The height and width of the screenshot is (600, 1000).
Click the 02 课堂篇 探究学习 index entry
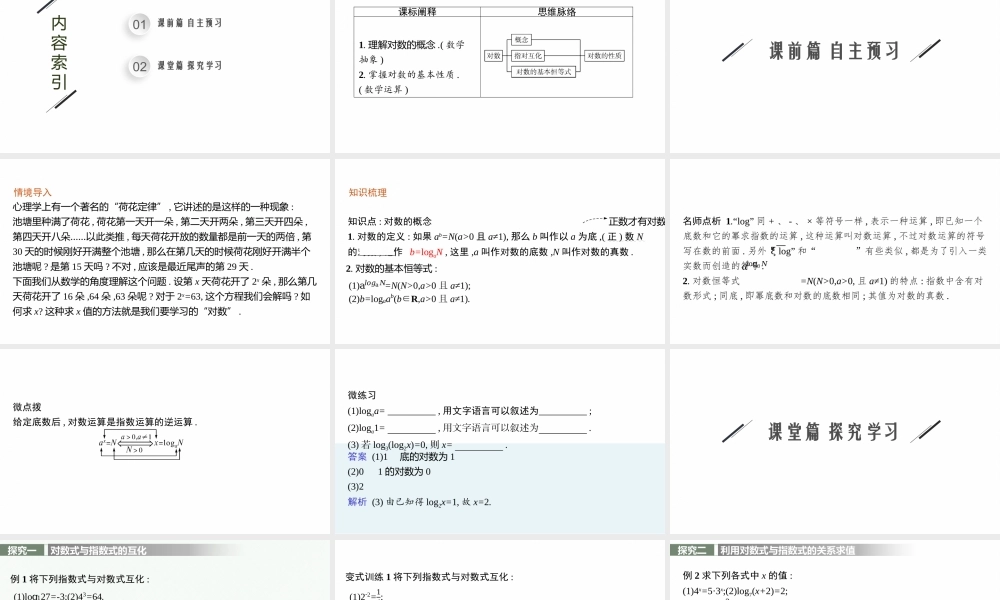pyautogui.click(x=189, y=66)
